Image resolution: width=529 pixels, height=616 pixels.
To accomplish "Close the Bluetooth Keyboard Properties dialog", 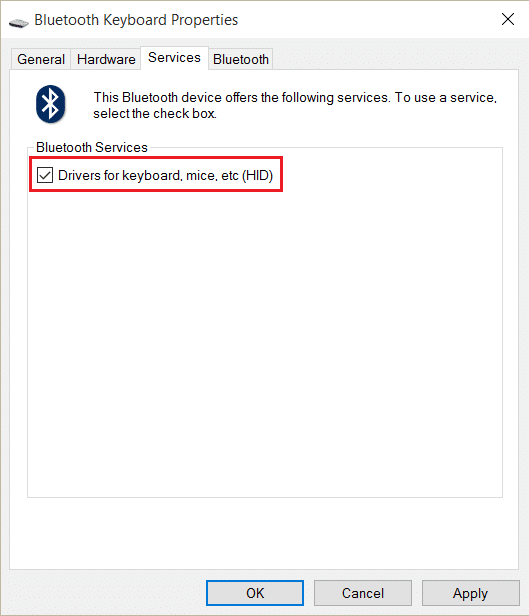I will [x=507, y=19].
